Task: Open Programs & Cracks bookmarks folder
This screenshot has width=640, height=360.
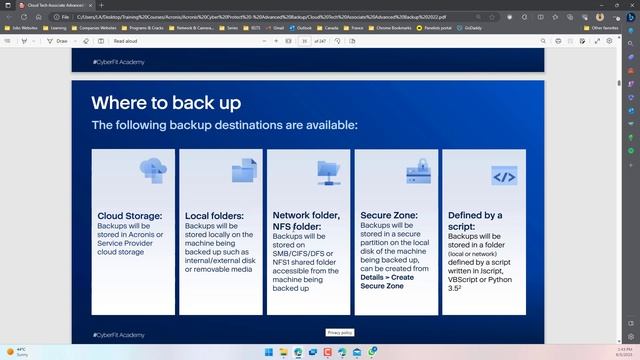Action: (x=143, y=28)
